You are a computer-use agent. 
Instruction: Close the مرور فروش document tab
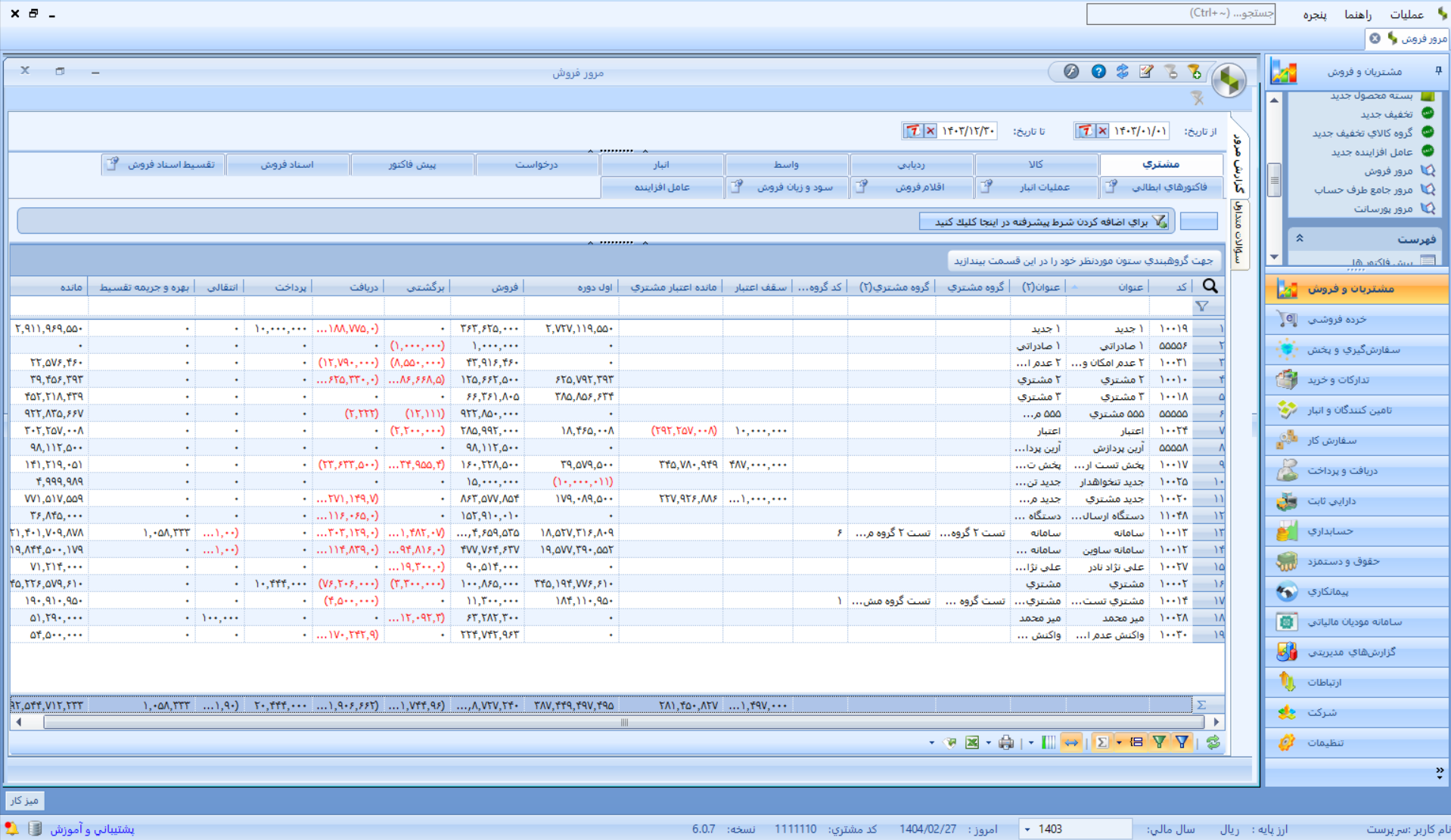point(1375,38)
